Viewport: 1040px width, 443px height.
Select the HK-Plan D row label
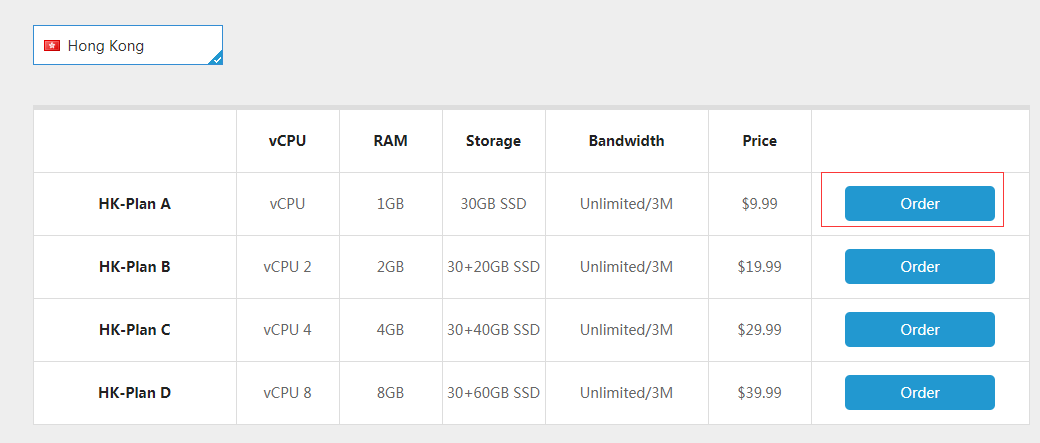pos(135,393)
